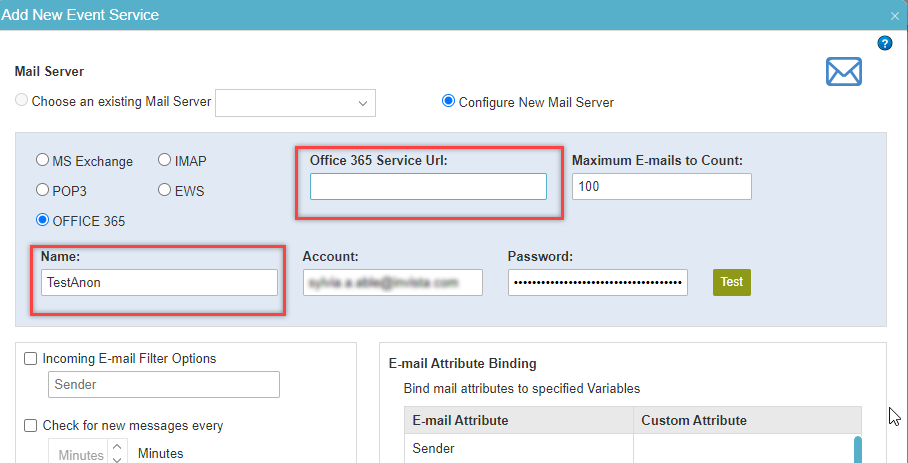Image resolution: width=908 pixels, height=463 pixels.
Task: Open the existing Mail Server dropdown
Action: (295, 102)
